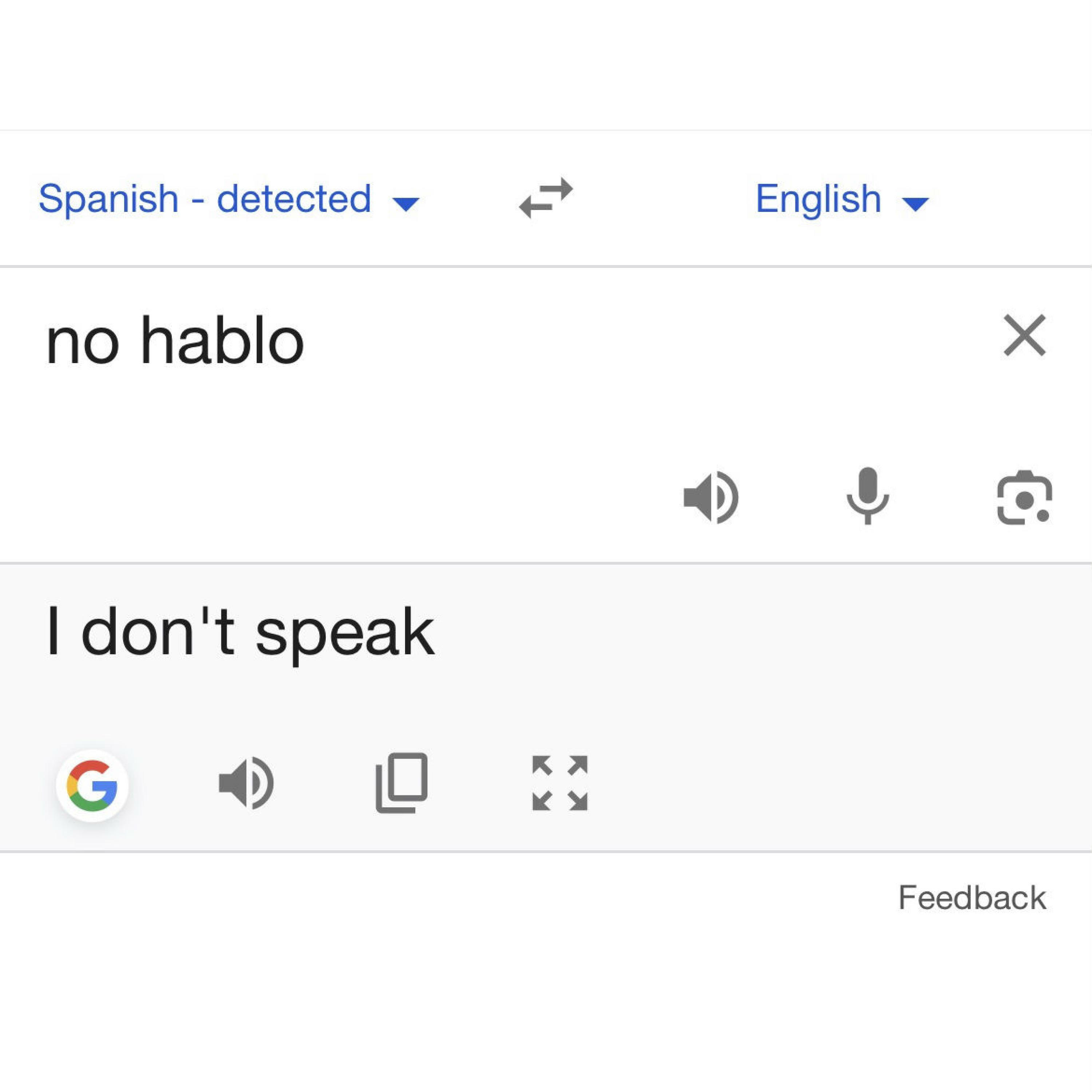Swap the source and target languages
Image resolution: width=1092 pixels, height=1092 pixels.
pyautogui.click(x=546, y=198)
